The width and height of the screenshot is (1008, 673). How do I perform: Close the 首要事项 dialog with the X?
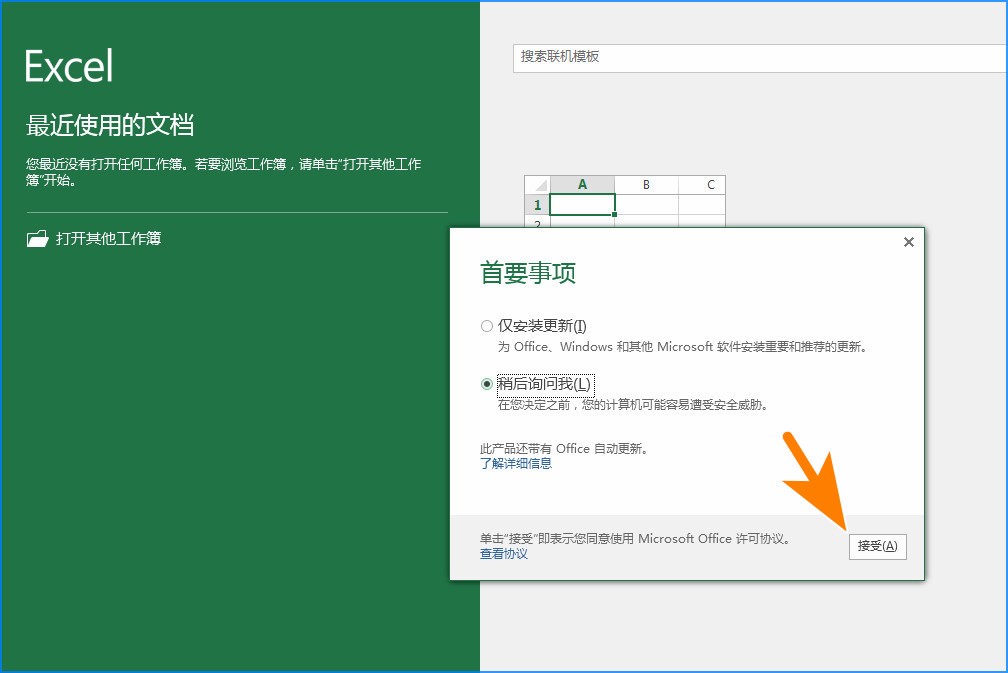tap(908, 242)
